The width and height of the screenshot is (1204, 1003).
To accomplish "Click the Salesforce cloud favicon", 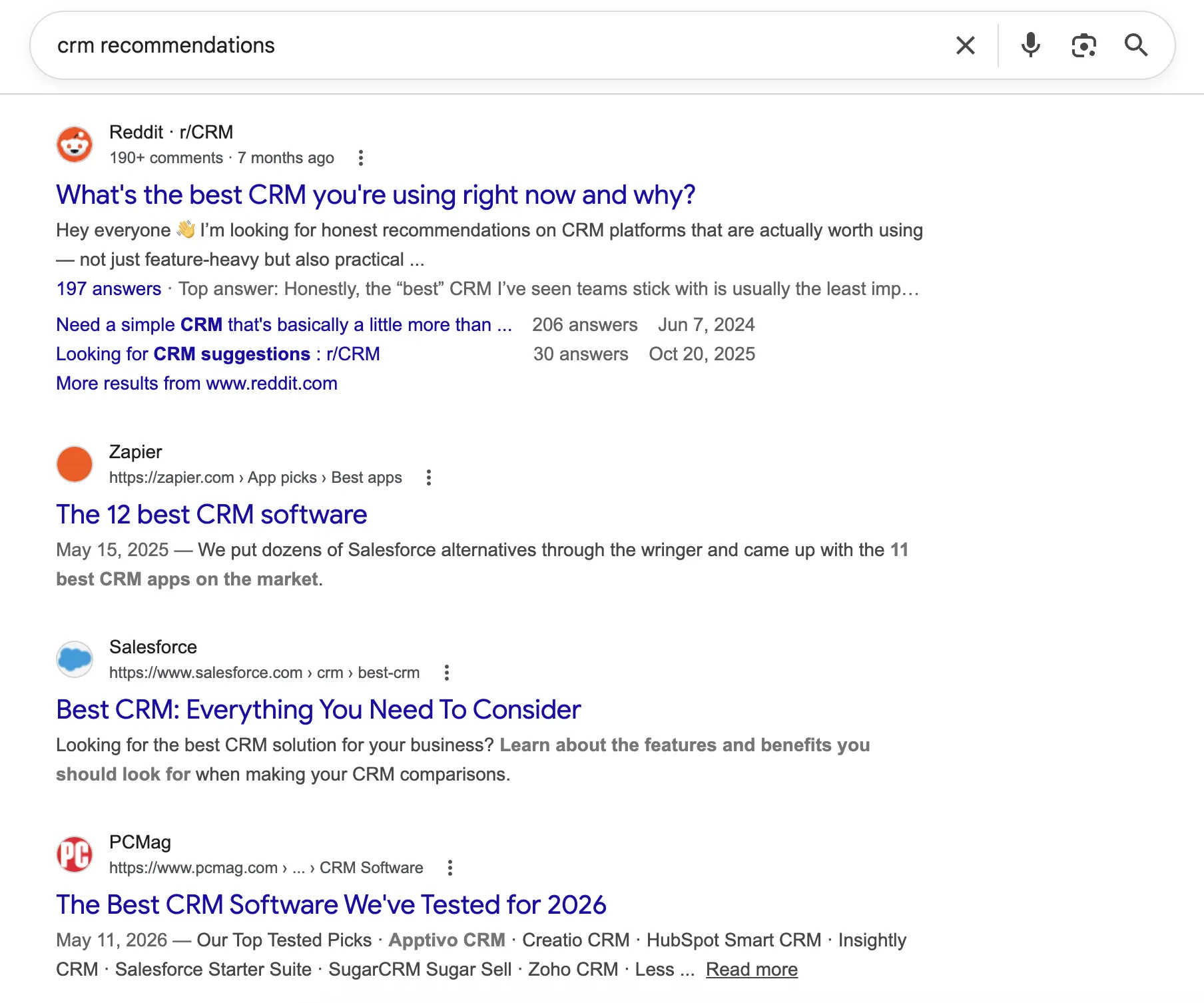I will click(75, 659).
